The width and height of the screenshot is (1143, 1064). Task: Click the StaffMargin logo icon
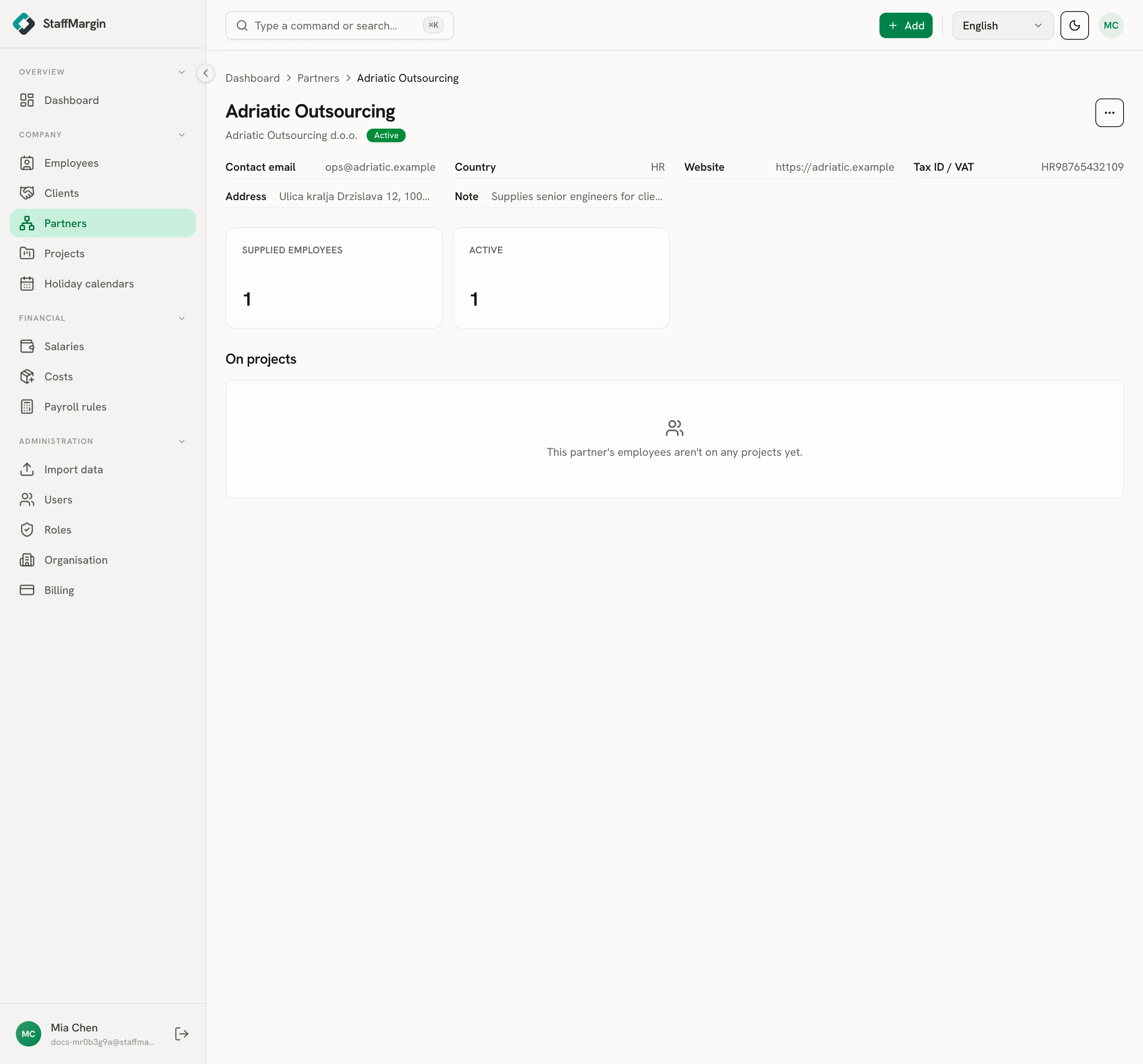(x=23, y=23)
